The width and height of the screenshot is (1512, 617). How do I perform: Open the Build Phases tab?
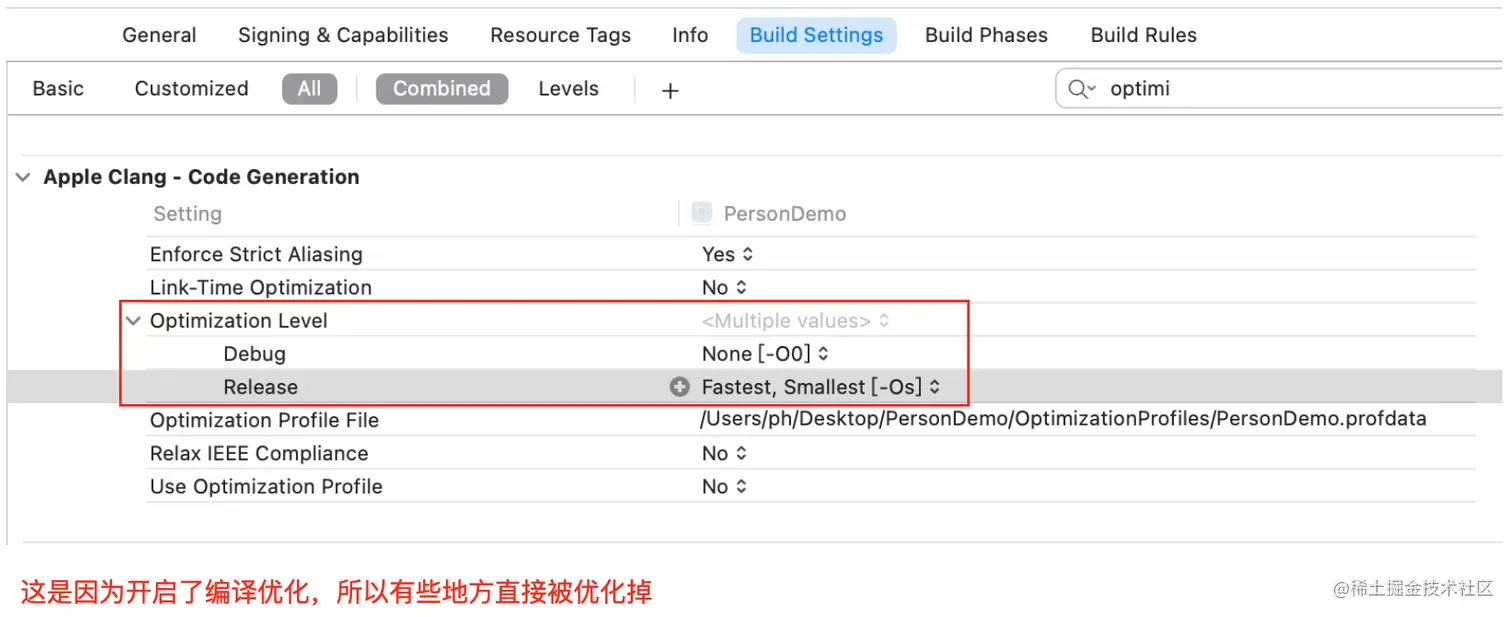tap(986, 35)
